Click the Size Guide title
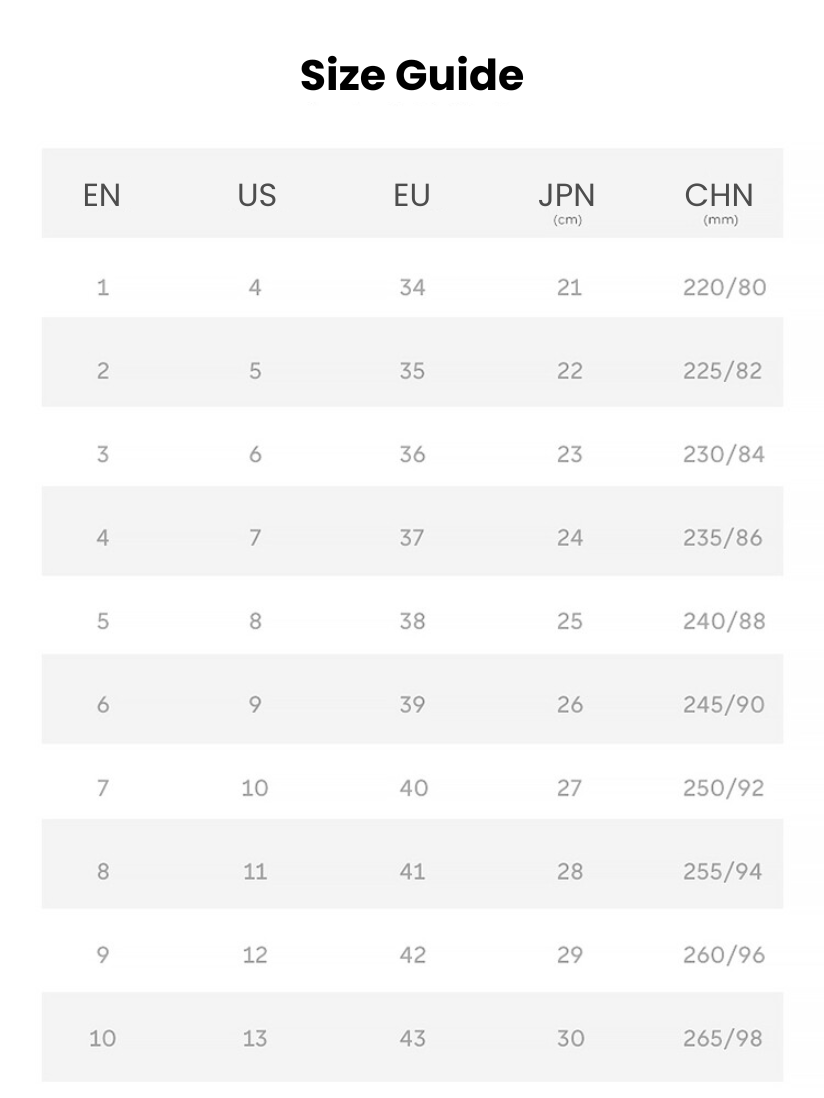 [412, 76]
